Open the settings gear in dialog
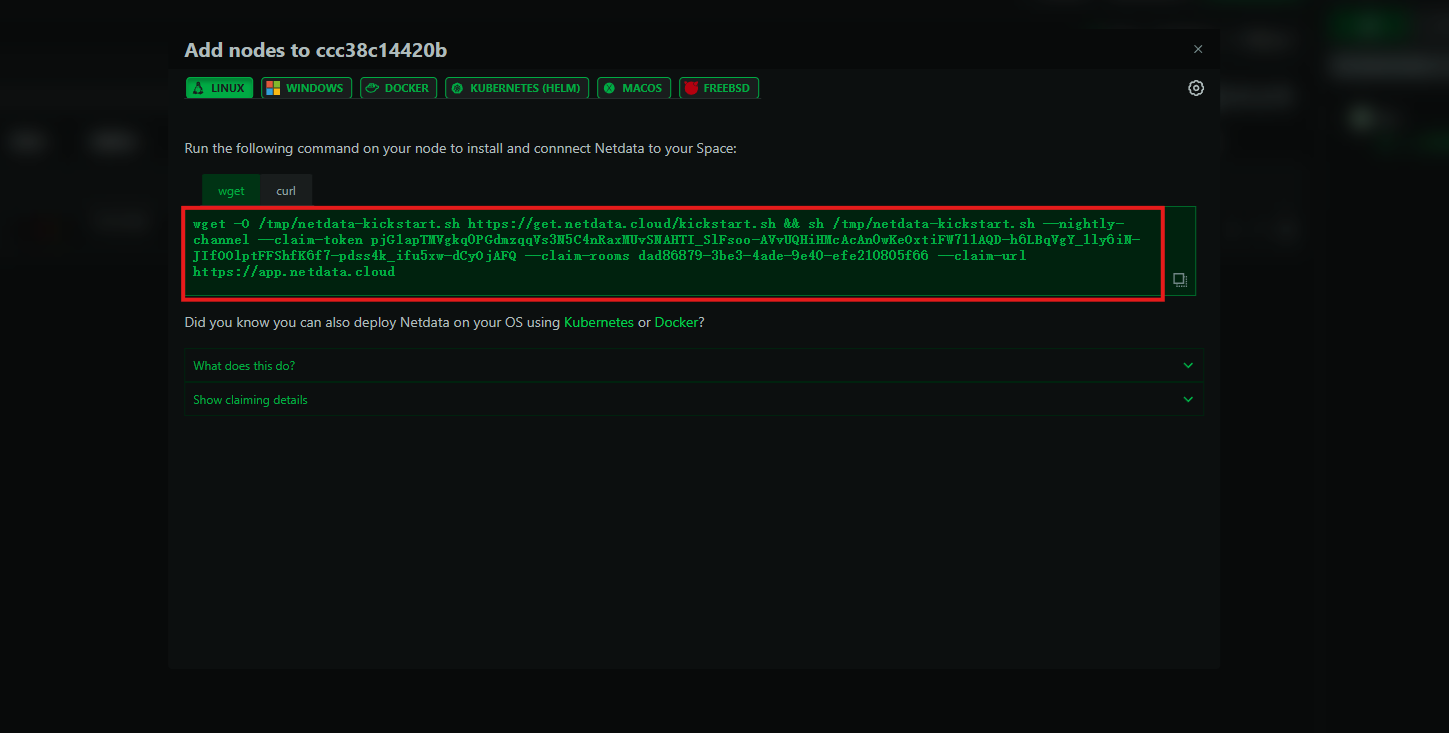Viewport: 1449px width, 733px height. tap(1196, 88)
